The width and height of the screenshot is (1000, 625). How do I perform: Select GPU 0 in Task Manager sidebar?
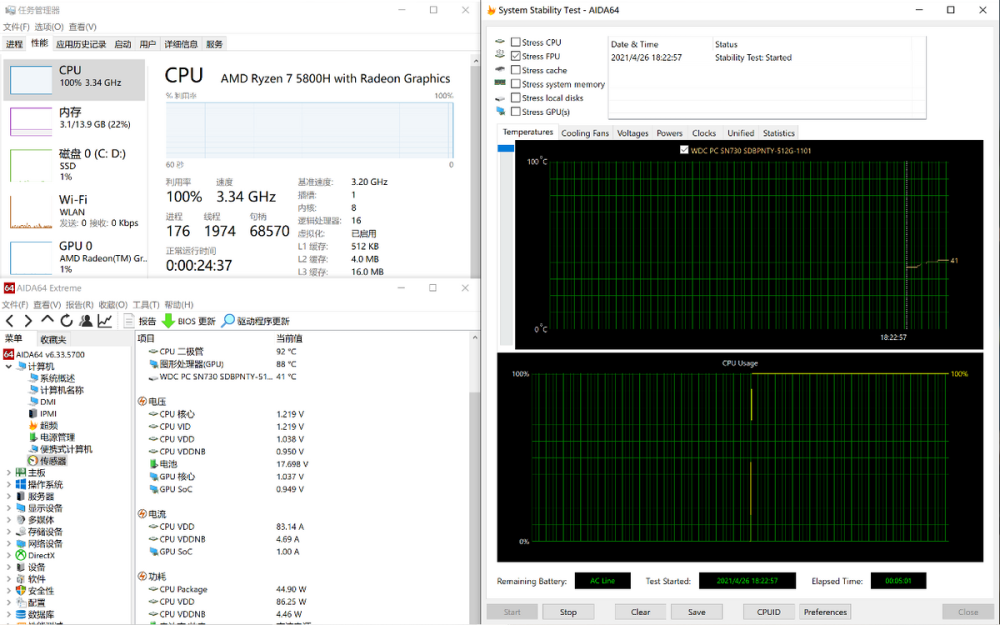pyautogui.click(x=74, y=257)
